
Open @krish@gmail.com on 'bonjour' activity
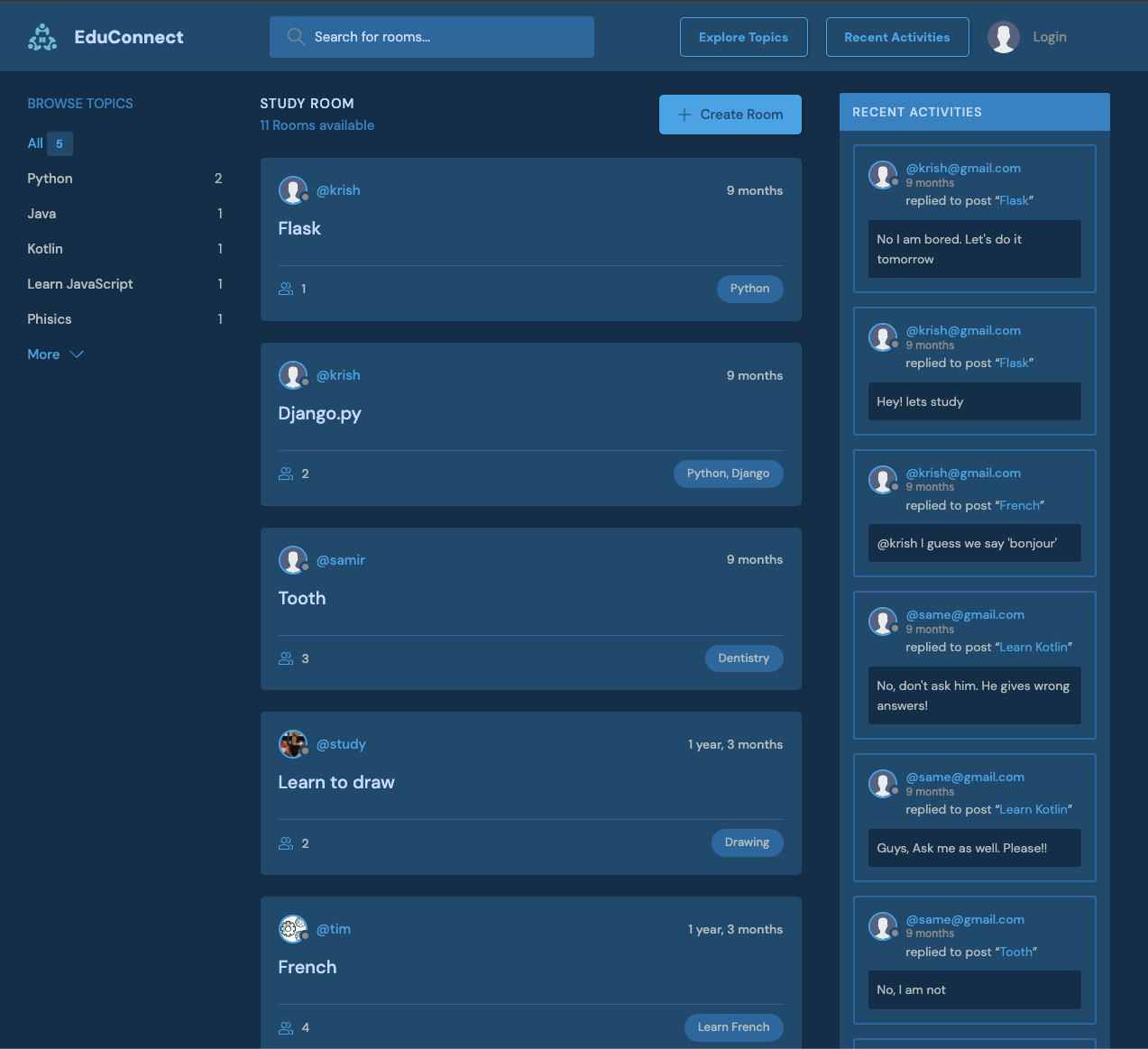[963, 474]
